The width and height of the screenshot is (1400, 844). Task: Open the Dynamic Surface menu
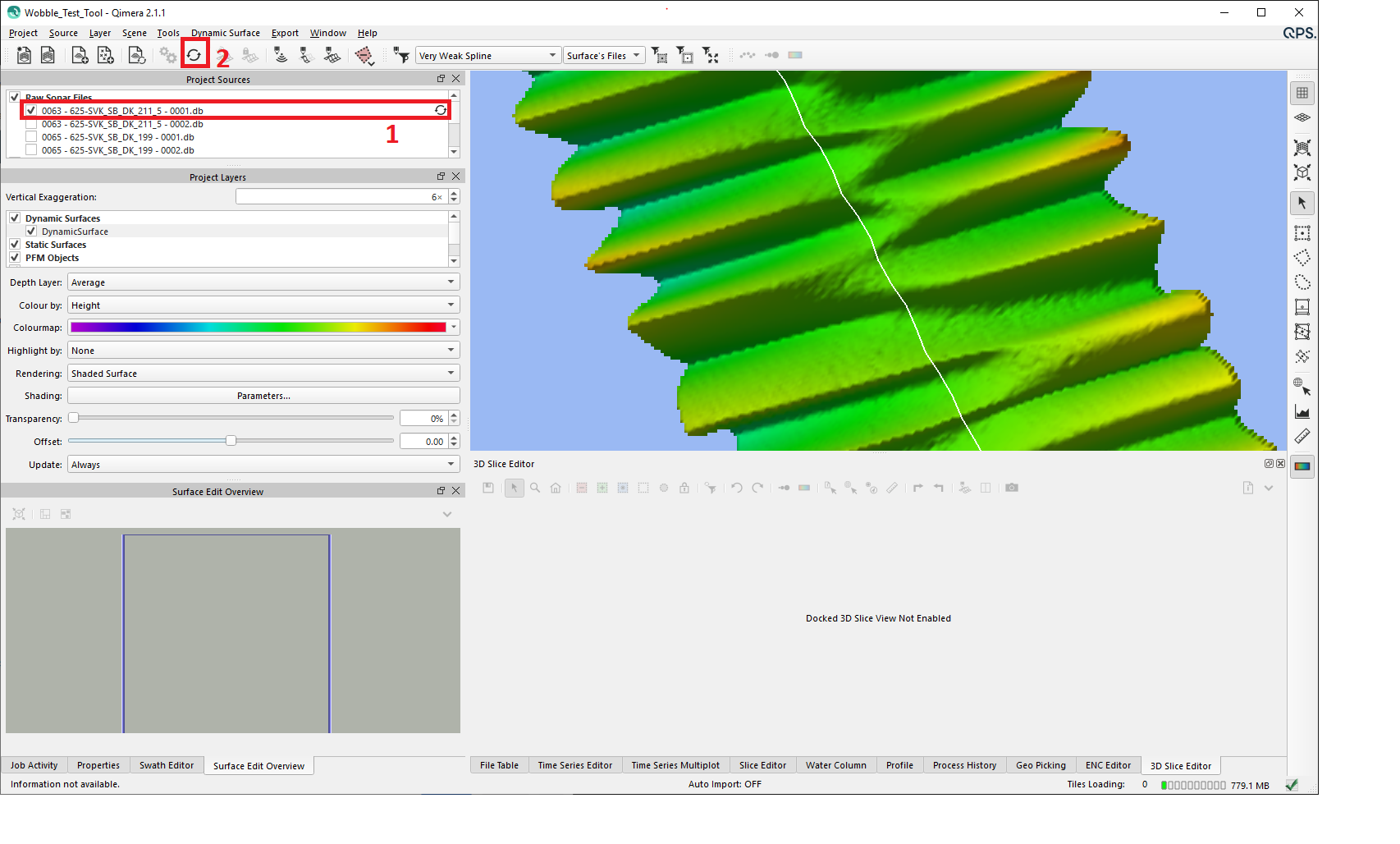click(225, 33)
